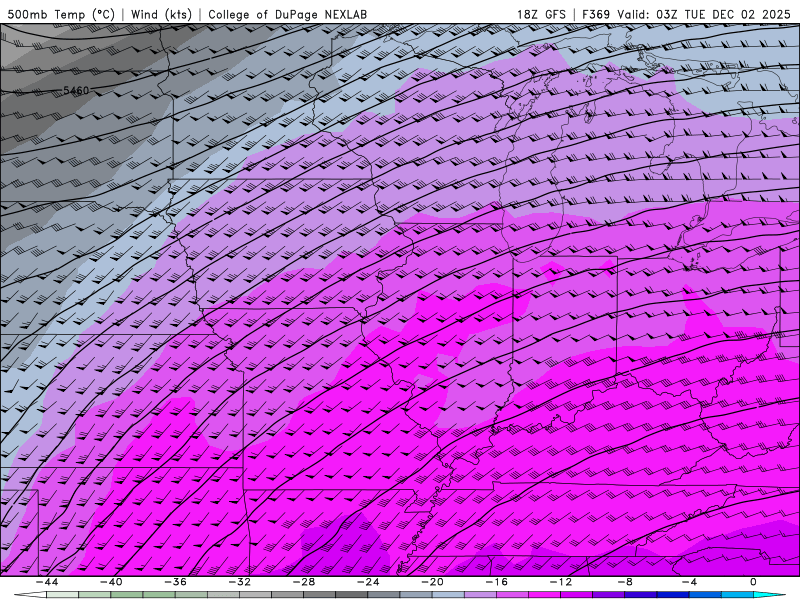This screenshot has width=800, height=600.
Task: Click the 0 color scale label
Action: click(754, 582)
